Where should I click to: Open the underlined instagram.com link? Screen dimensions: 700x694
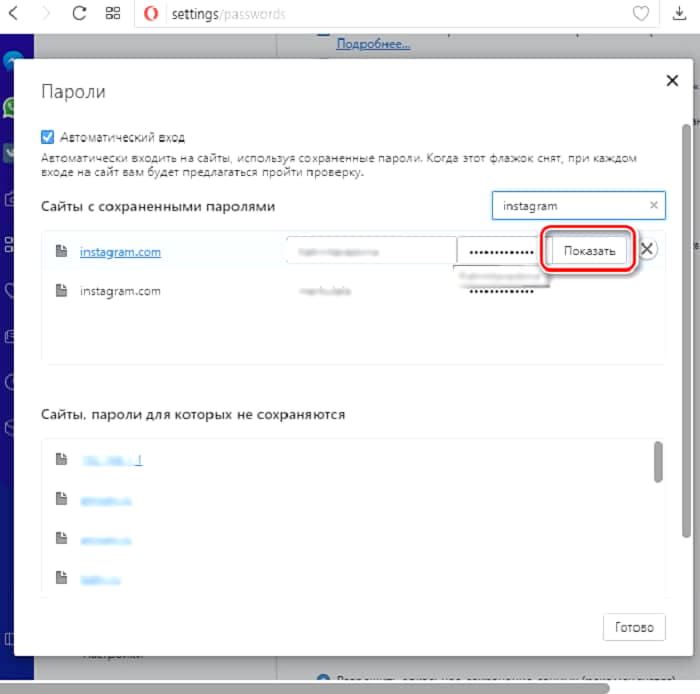click(x=120, y=252)
